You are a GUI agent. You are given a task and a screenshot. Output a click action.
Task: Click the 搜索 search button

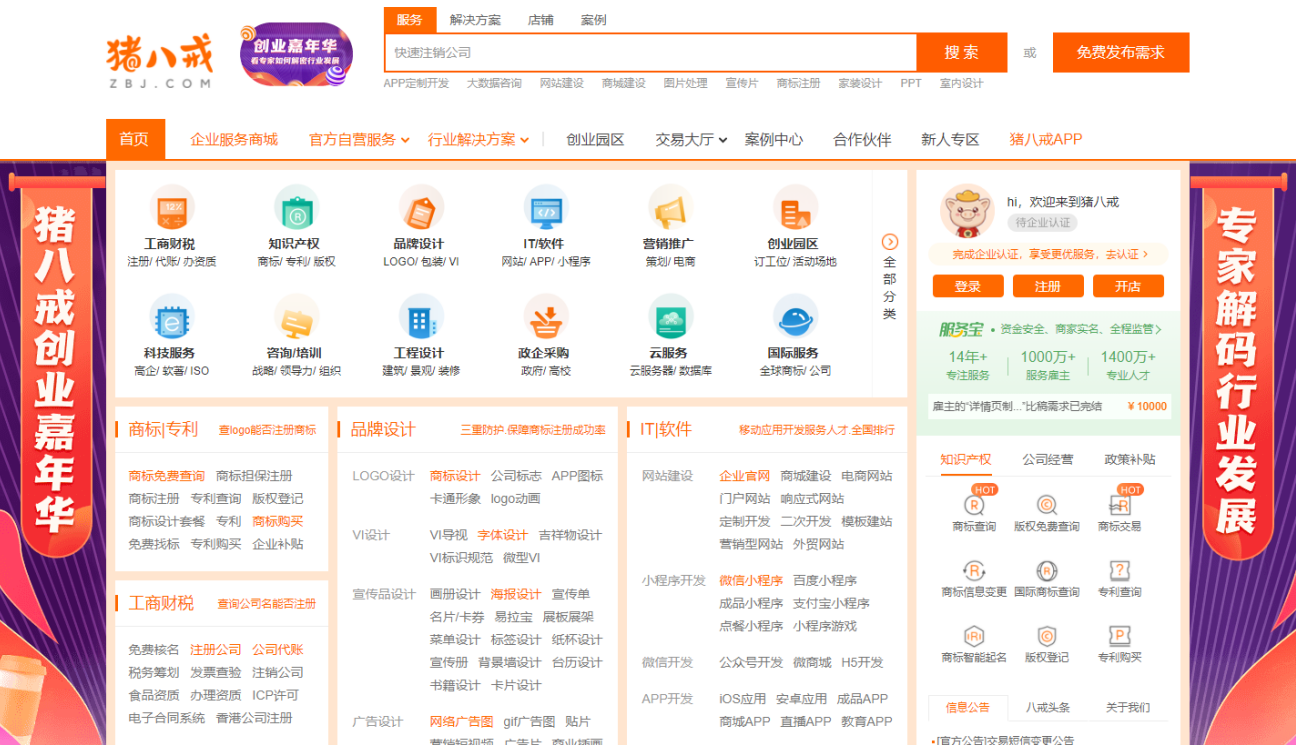pyautogui.click(x=962, y=53)
